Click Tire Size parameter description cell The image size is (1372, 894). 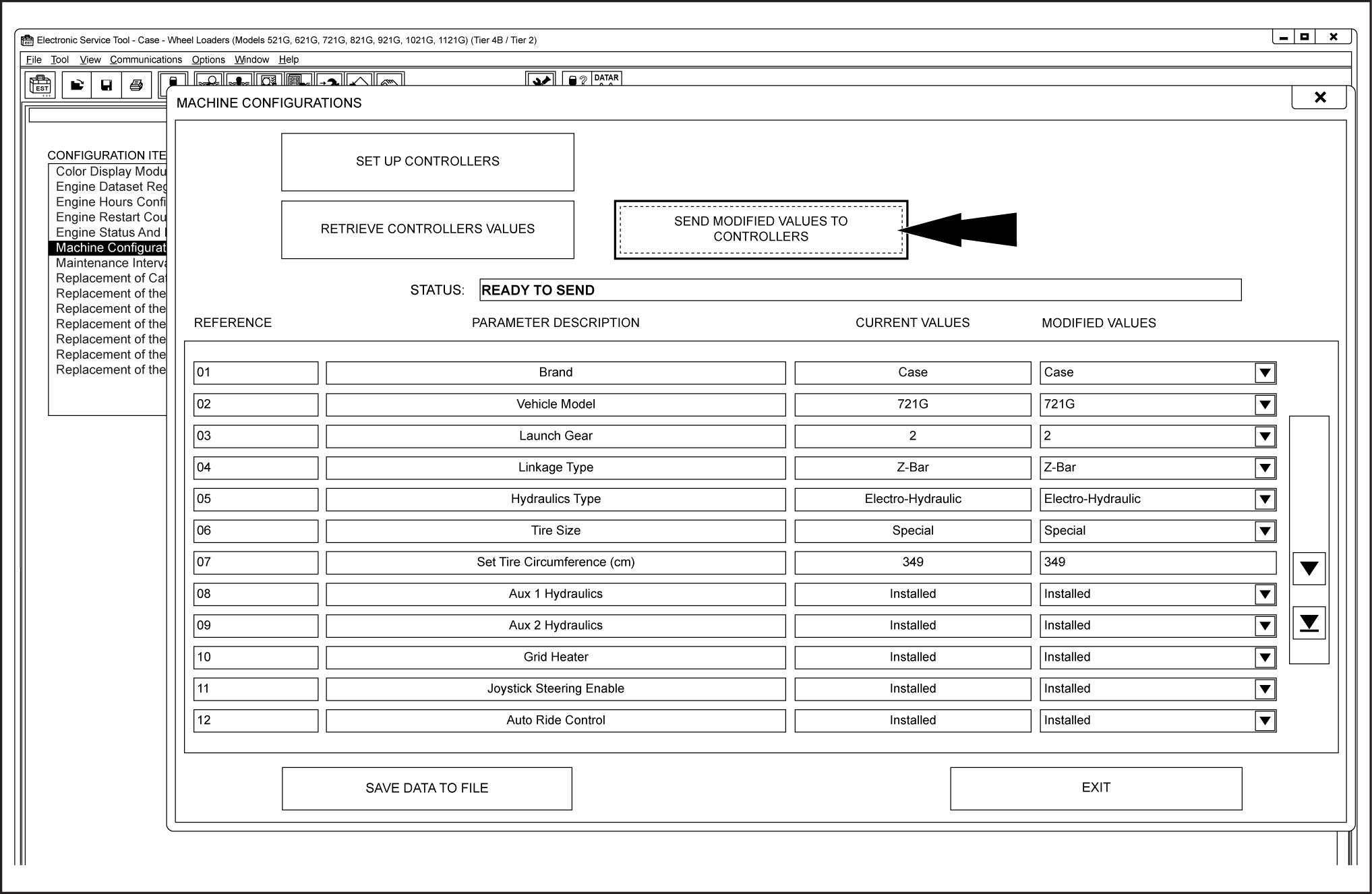click(x=556, y=531)
